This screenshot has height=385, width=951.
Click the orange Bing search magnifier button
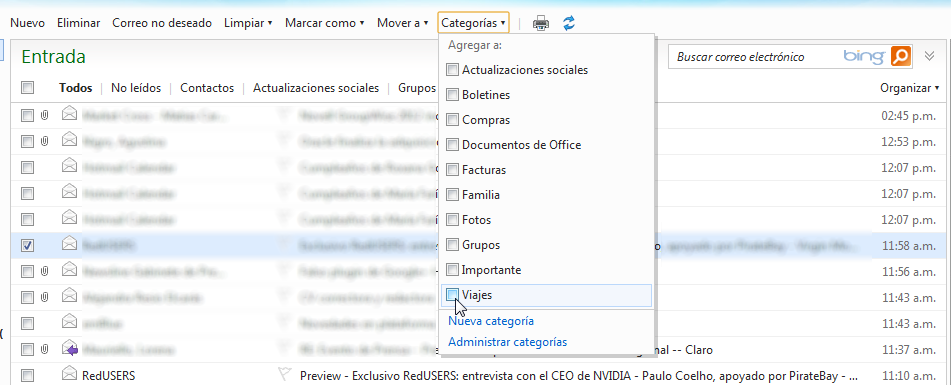(901, 56)
